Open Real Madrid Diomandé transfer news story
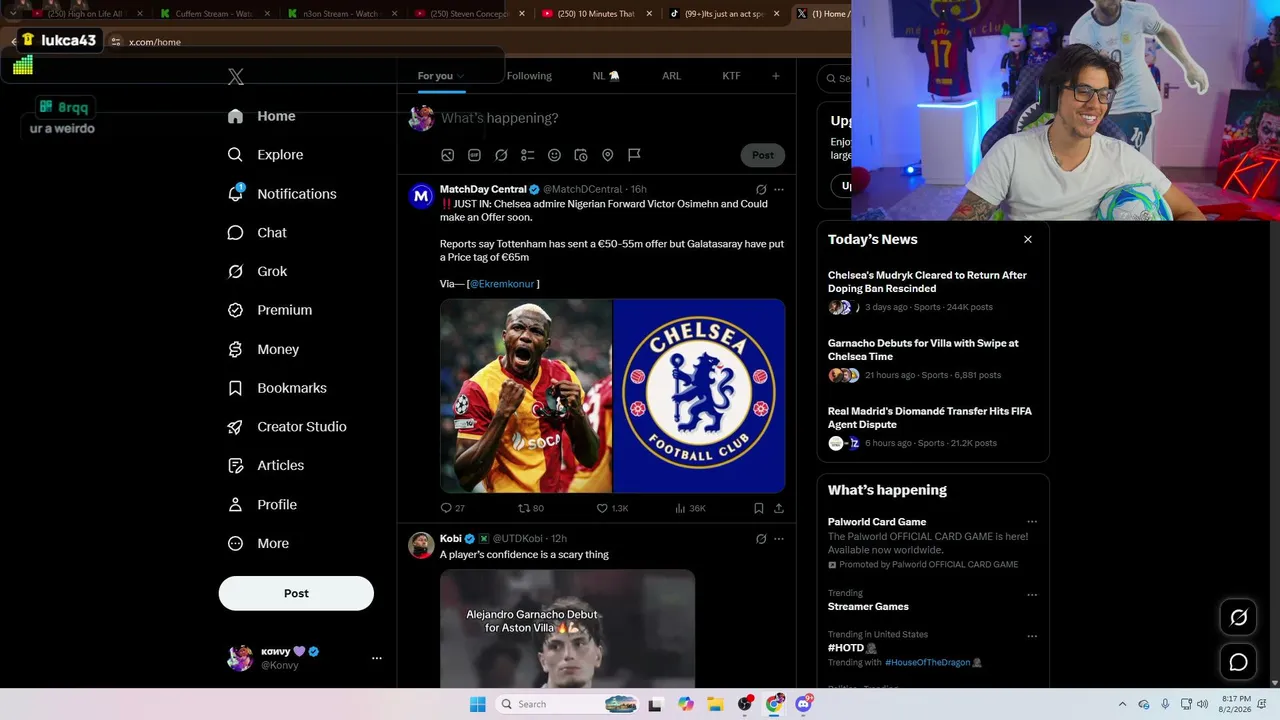Screen dimensions: 1280x720 pos(933,426)
